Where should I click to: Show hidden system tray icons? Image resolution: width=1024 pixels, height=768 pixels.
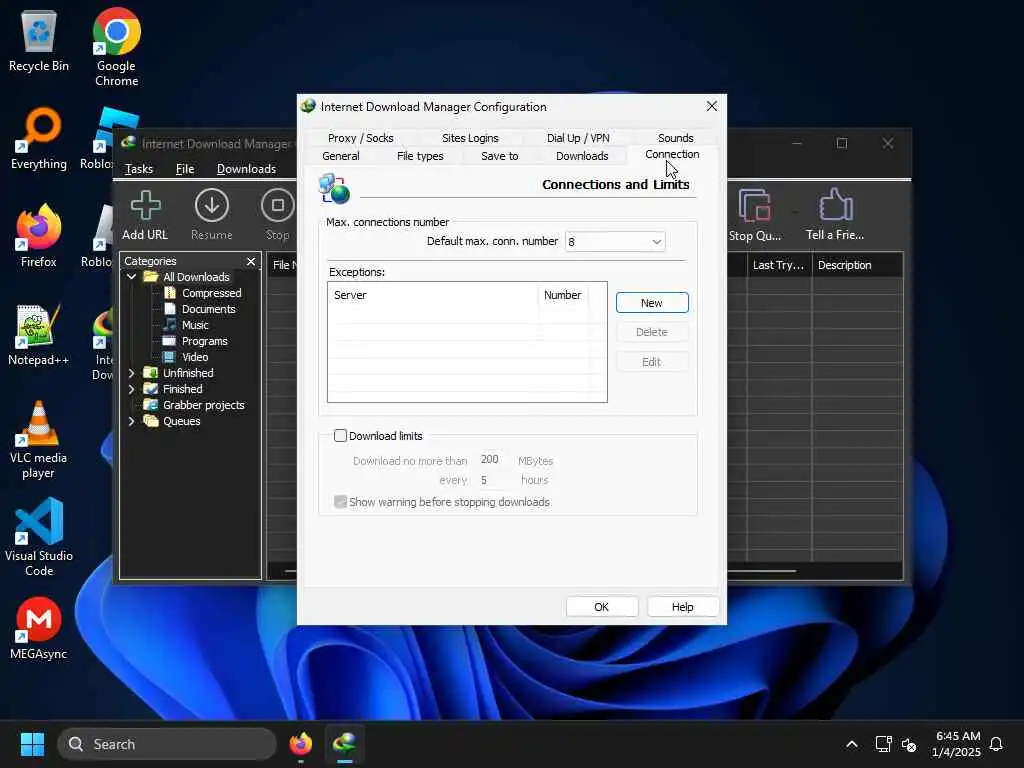click(x=852, y=744)
